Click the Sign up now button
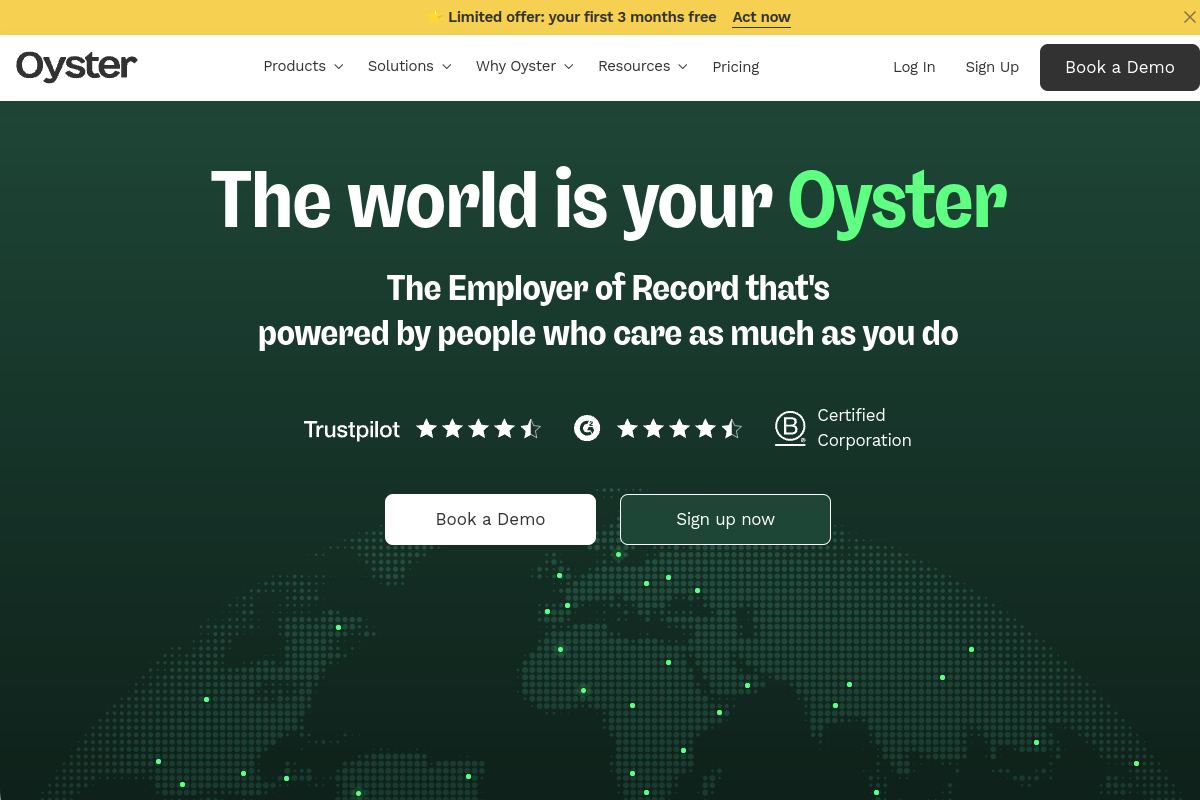The image size is (1200, 800). click(725, 519)
